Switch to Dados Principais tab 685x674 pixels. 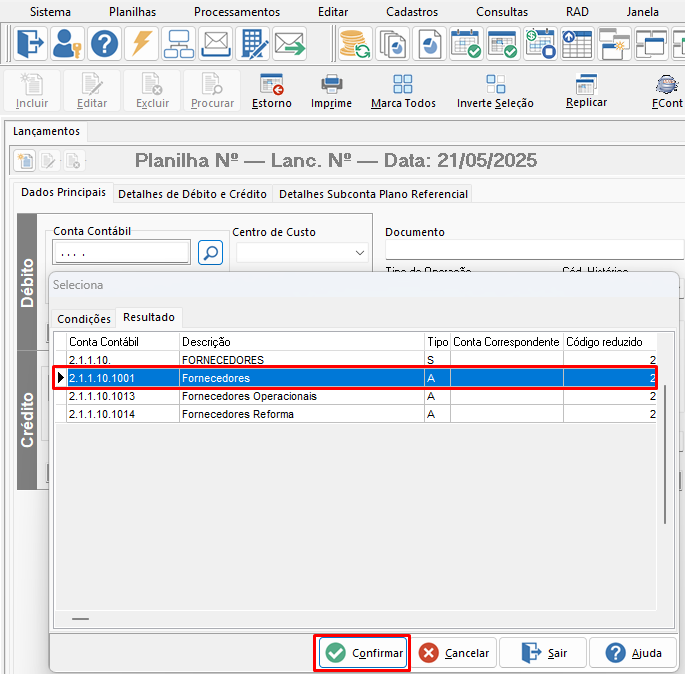pos(63,192)
